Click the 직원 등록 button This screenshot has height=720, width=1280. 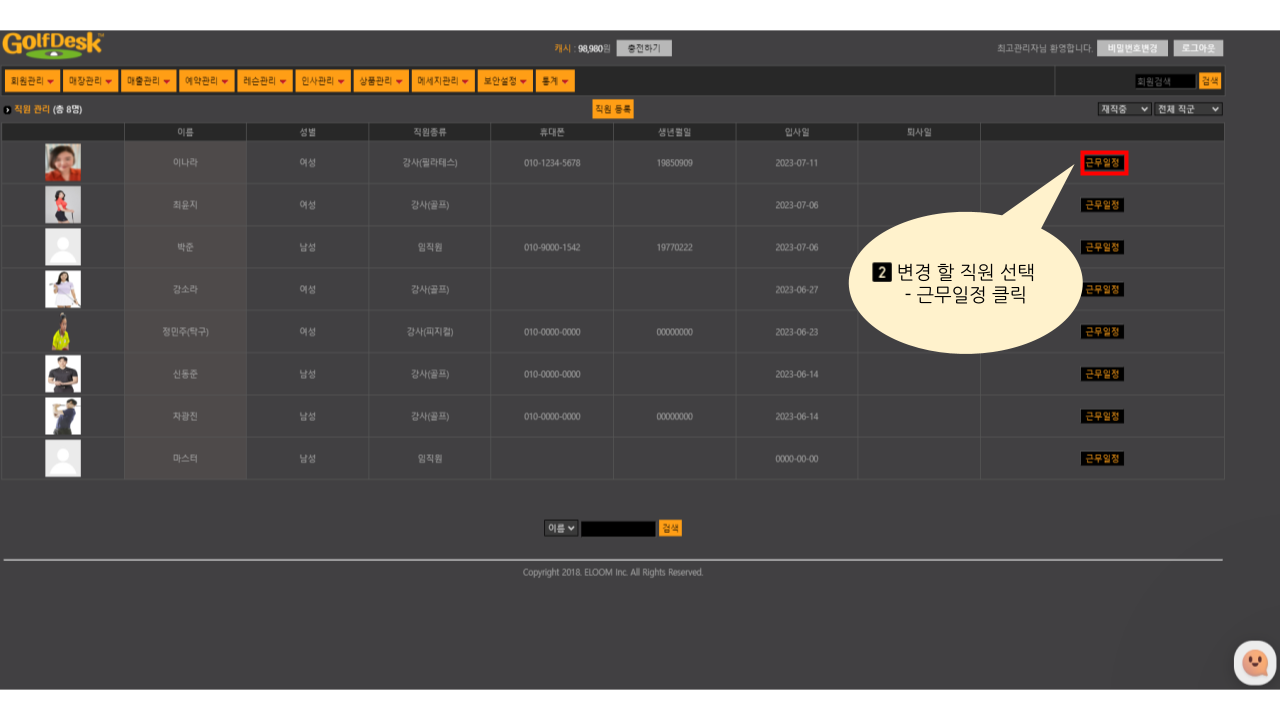click(x=612, y=109)
